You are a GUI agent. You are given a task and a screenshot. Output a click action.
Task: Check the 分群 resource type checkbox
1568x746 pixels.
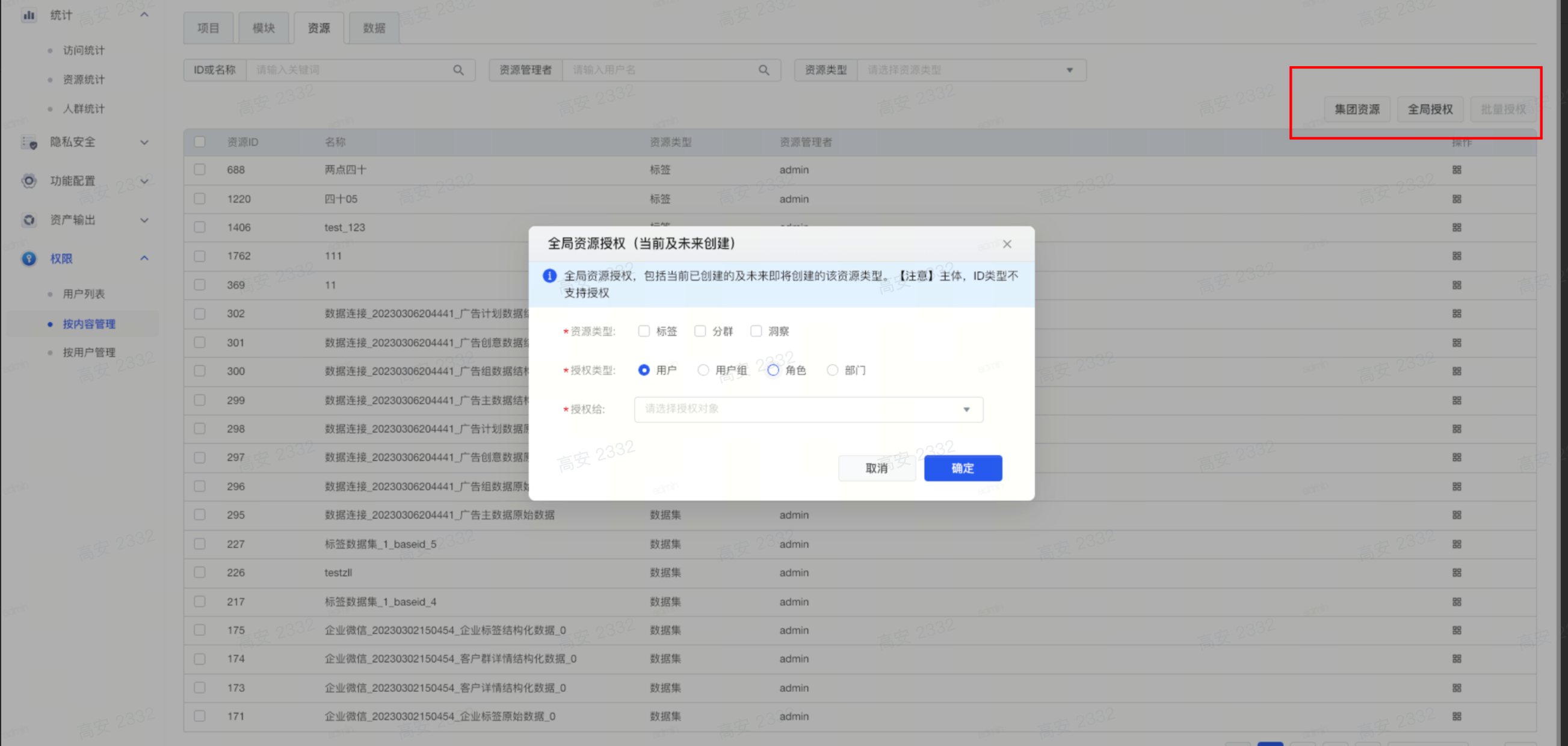point(699,331)
